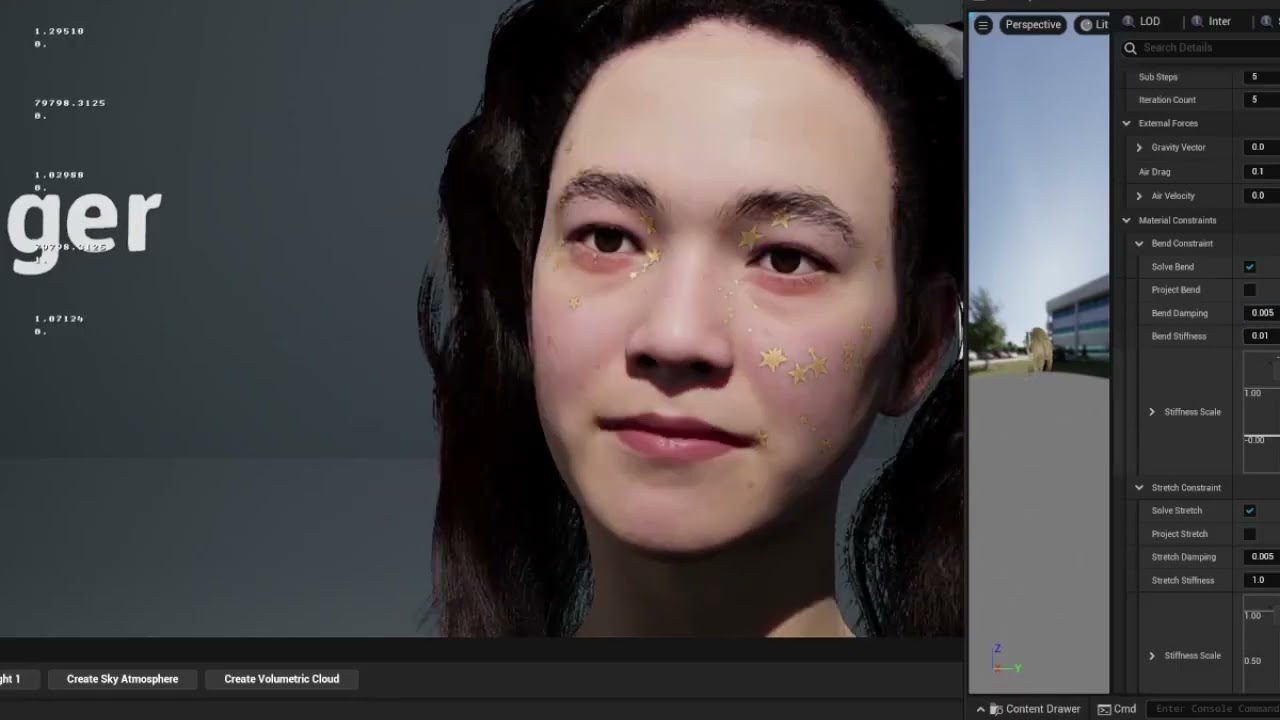
Task: Click the Air Drag label
Action: [1154, 172]
